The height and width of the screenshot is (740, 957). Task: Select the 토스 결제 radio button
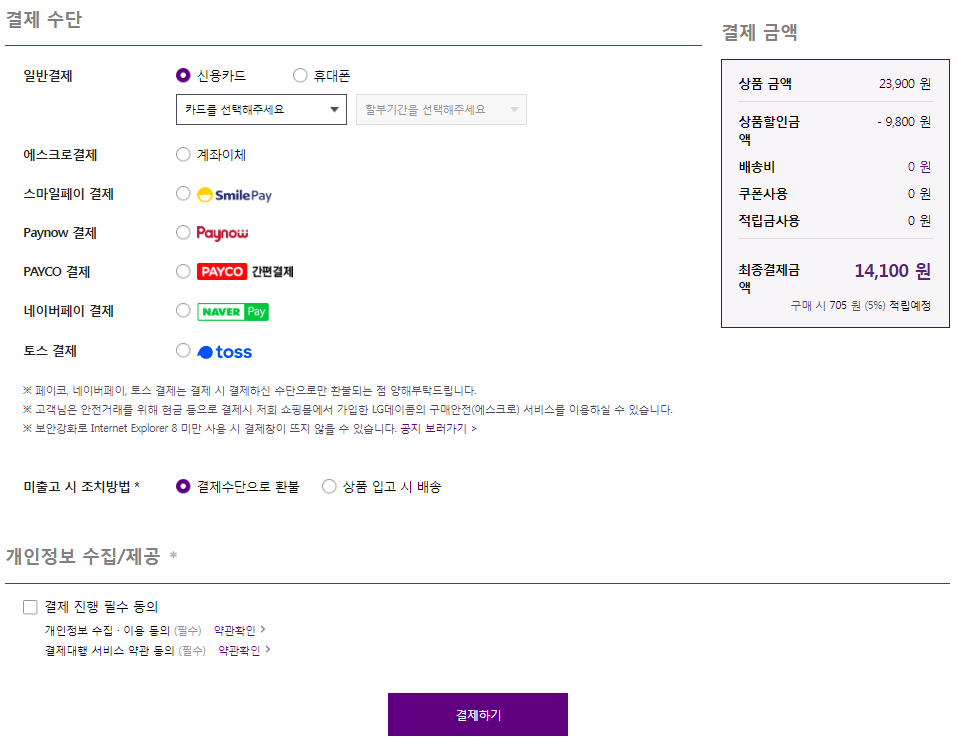(x=182, y=350)
